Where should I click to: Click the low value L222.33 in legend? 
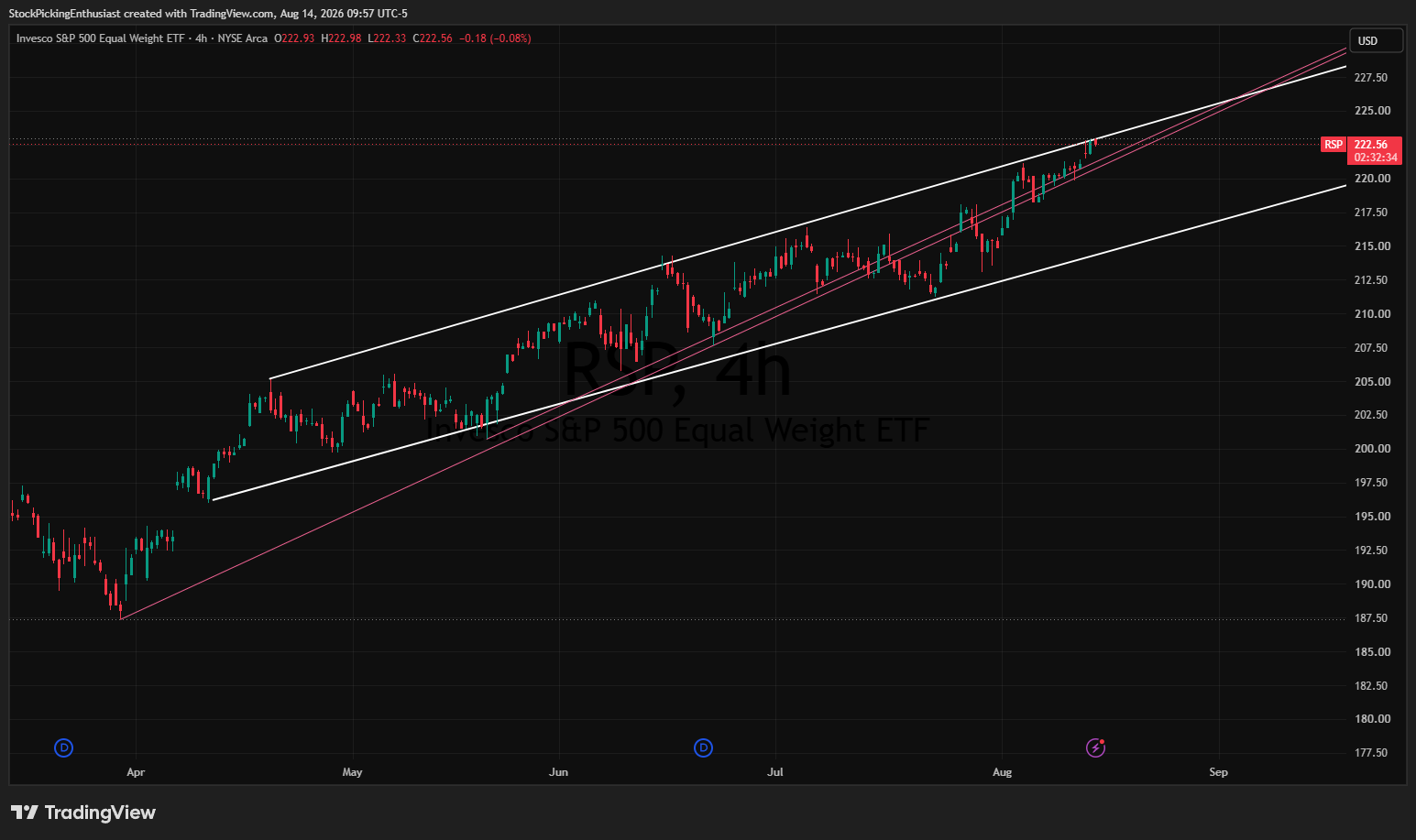387,38
